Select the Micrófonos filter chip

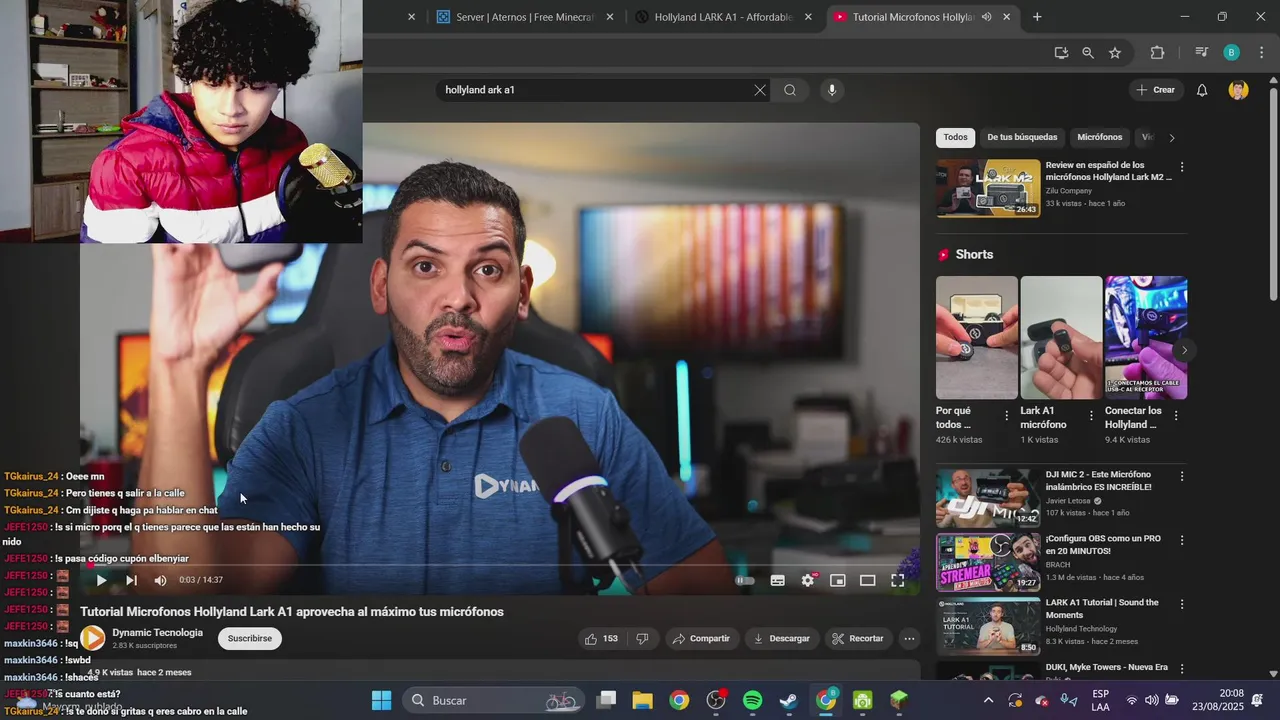1100,137
